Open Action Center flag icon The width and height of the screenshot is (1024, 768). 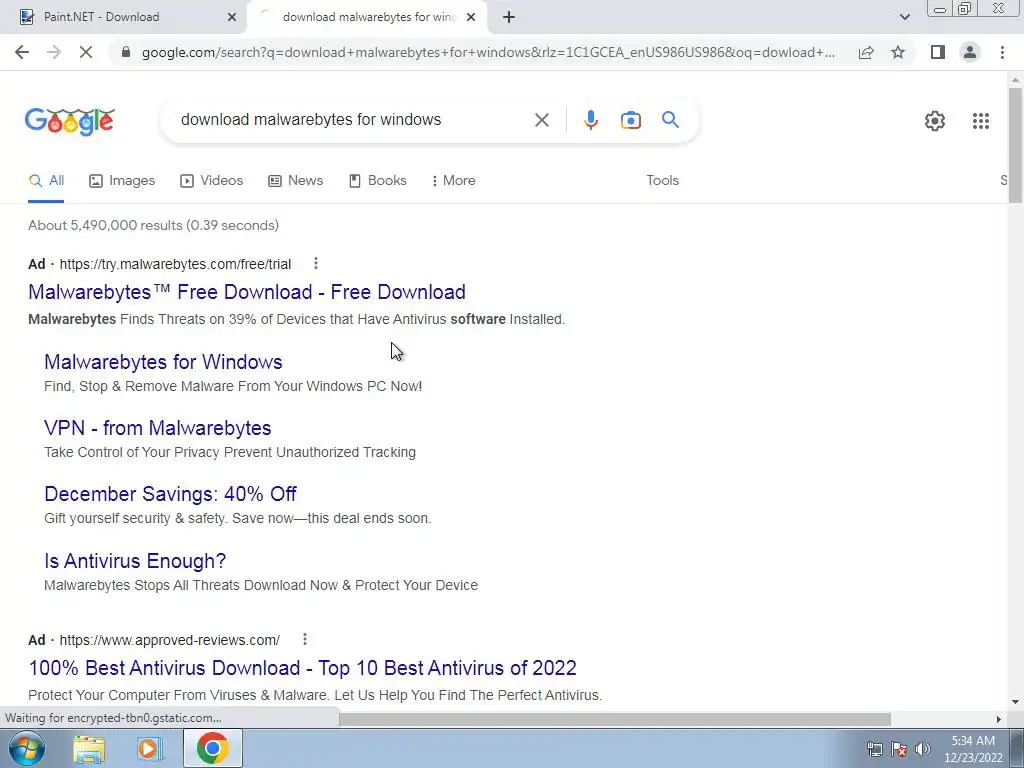(899, 749)
